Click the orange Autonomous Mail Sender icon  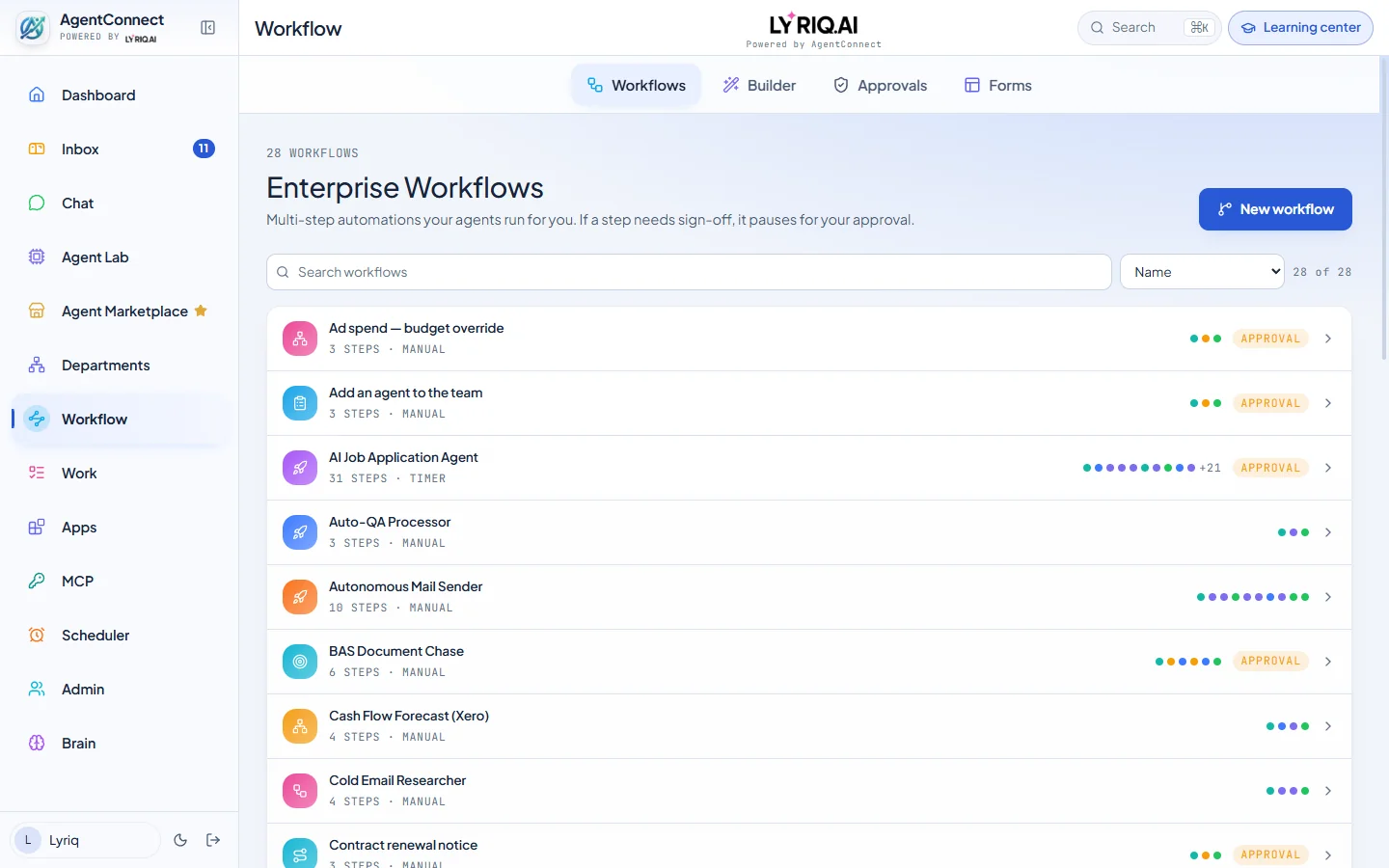300,597
